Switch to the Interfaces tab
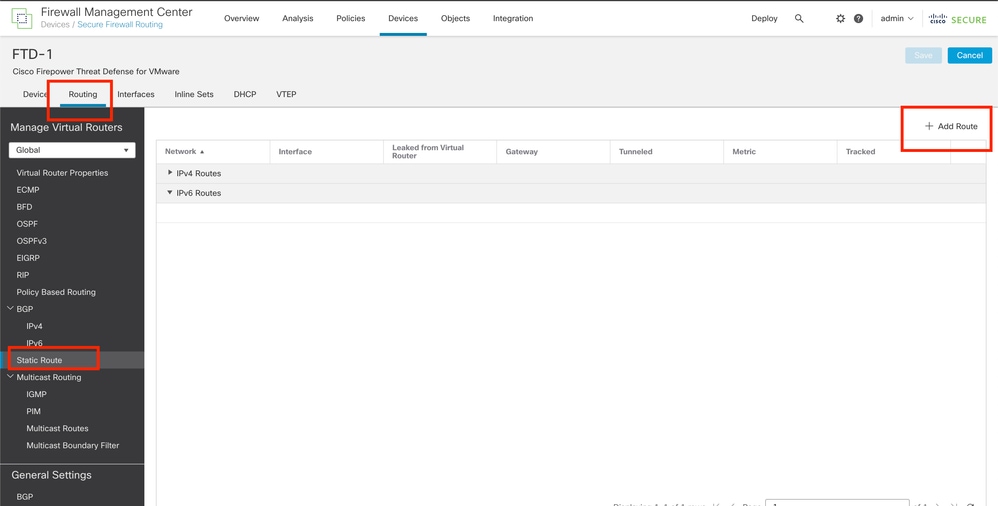 (136, 94)
